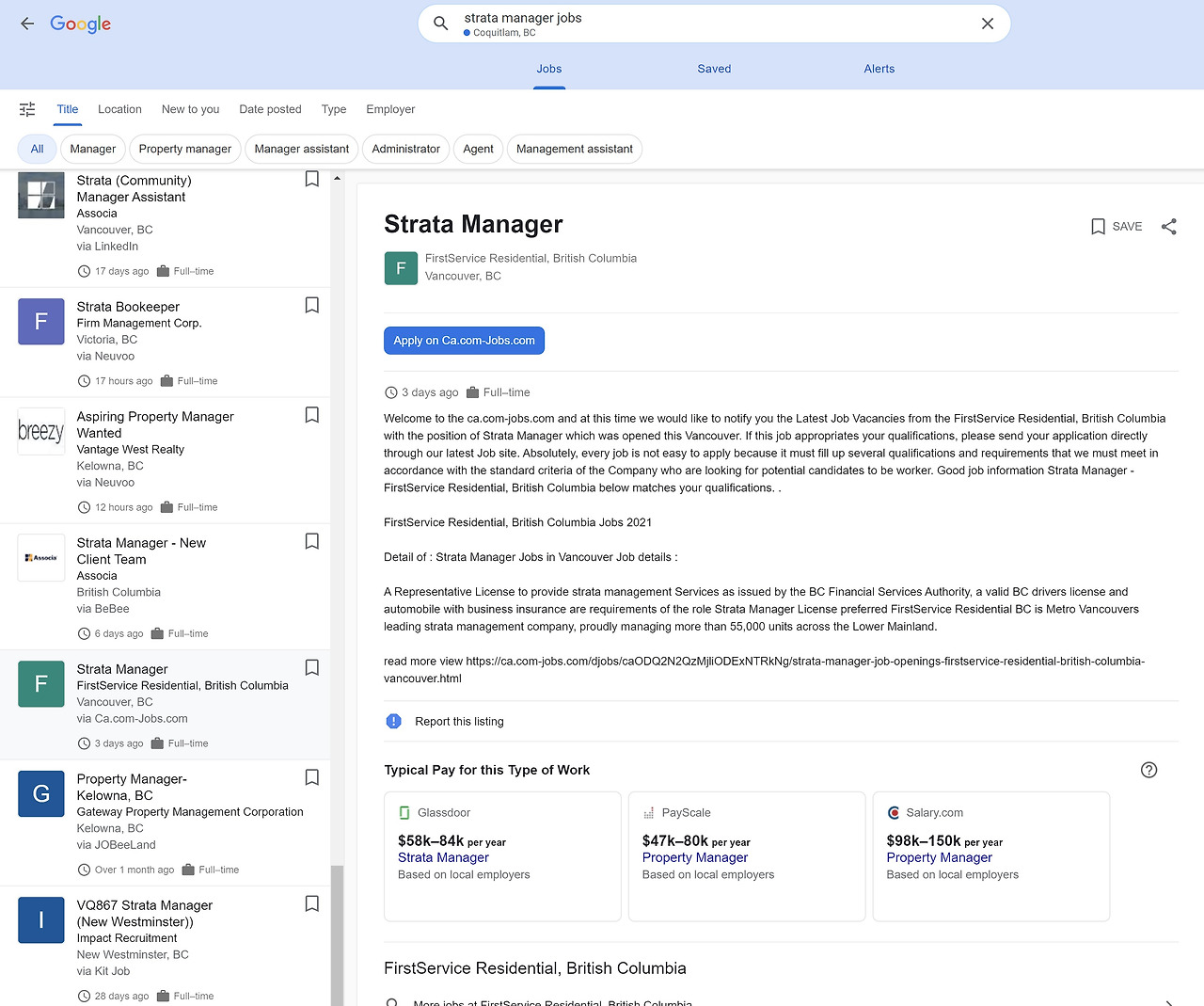Open Salary.com Property Manager salary link
The width and height of the screenshot is (1204, 1006).
939,857
